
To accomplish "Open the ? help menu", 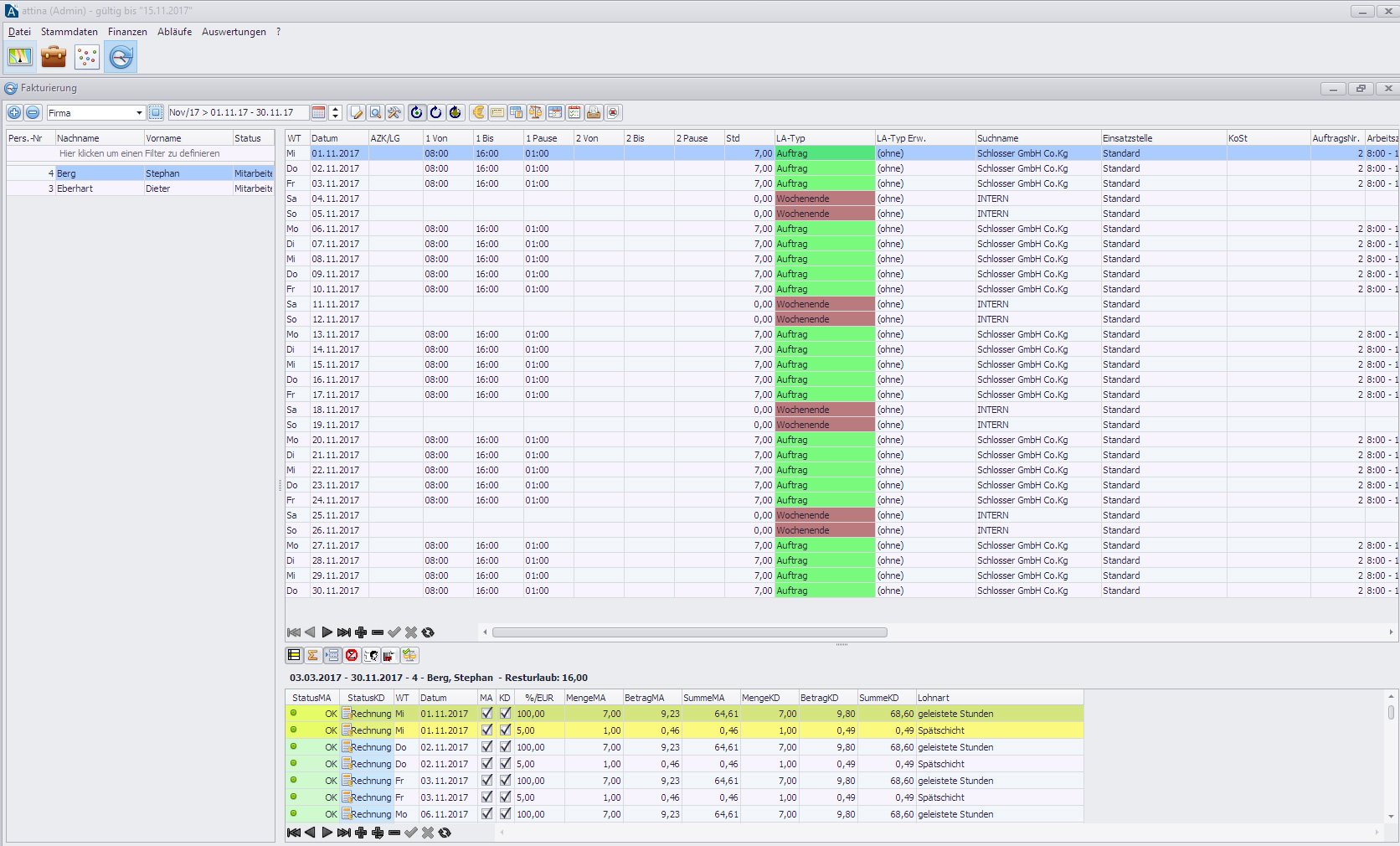I will (x=278, y=32).
